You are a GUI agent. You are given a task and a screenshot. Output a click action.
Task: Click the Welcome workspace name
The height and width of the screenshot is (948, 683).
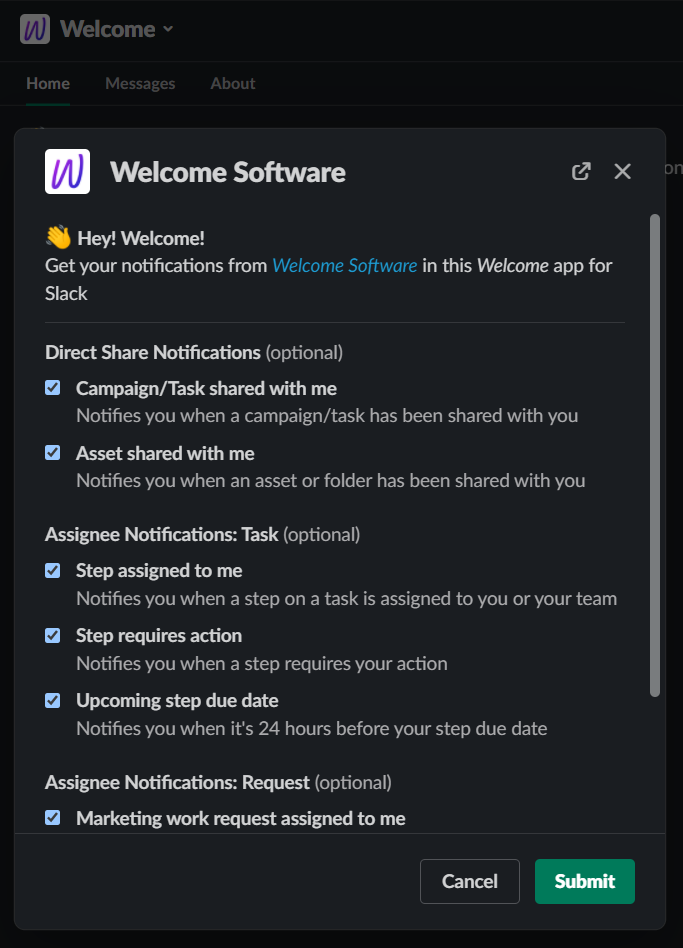pyautogui.click(x=105, y=29)
